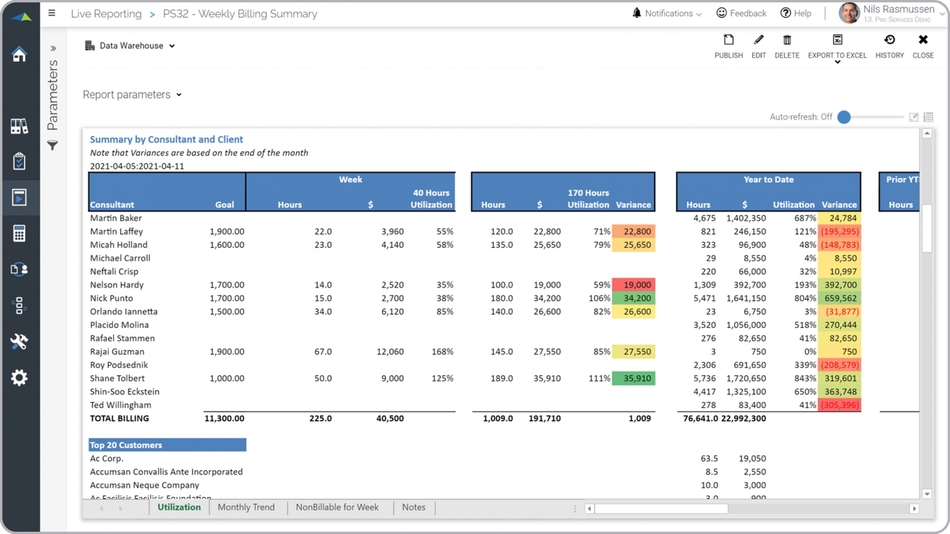The height and width of the screenshot is (534, 950).
Task: Open the binders library icon in sidebar
Action: (19, 127)
